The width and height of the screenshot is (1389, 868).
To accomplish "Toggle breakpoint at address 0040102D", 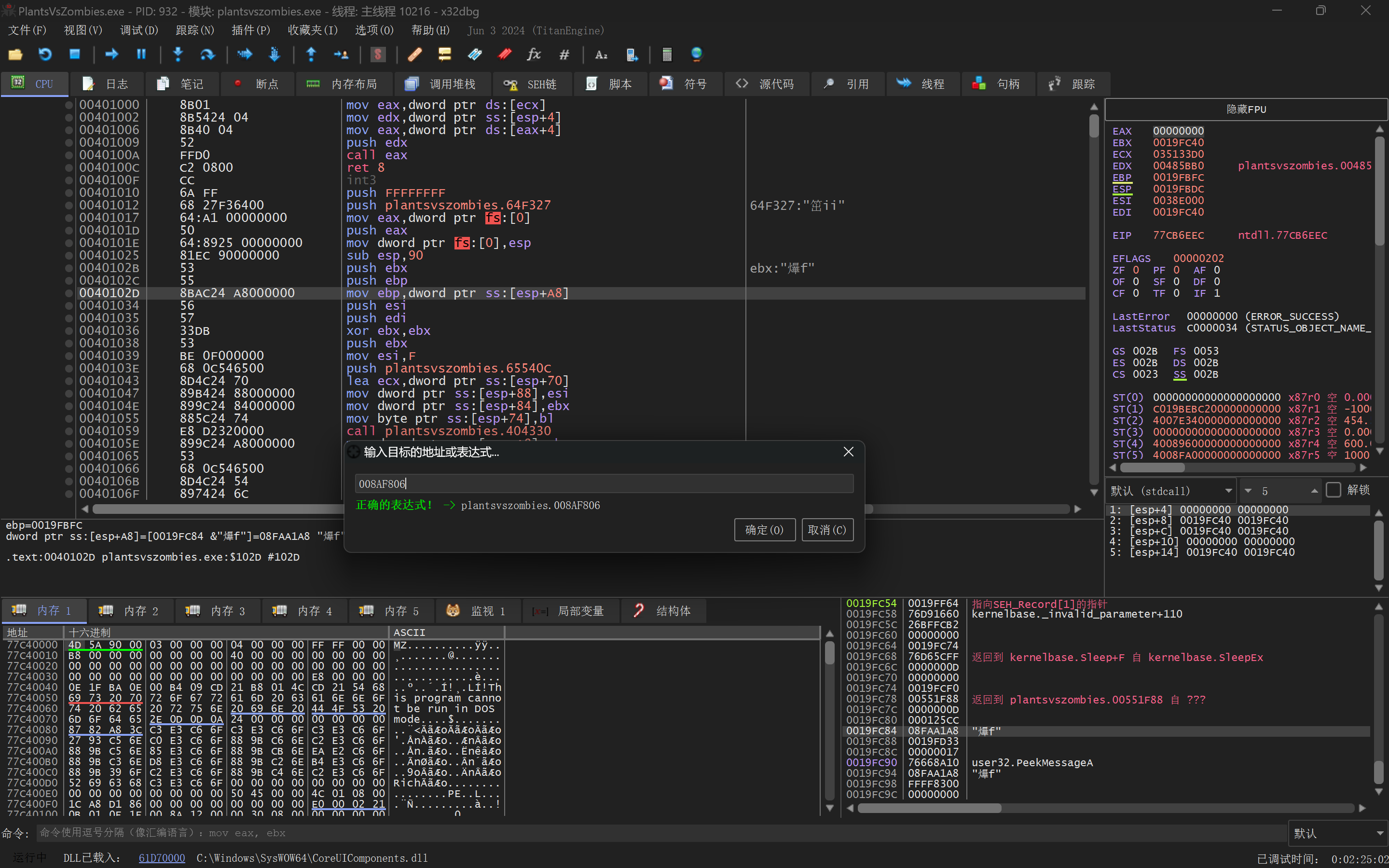I will (69, 293).
